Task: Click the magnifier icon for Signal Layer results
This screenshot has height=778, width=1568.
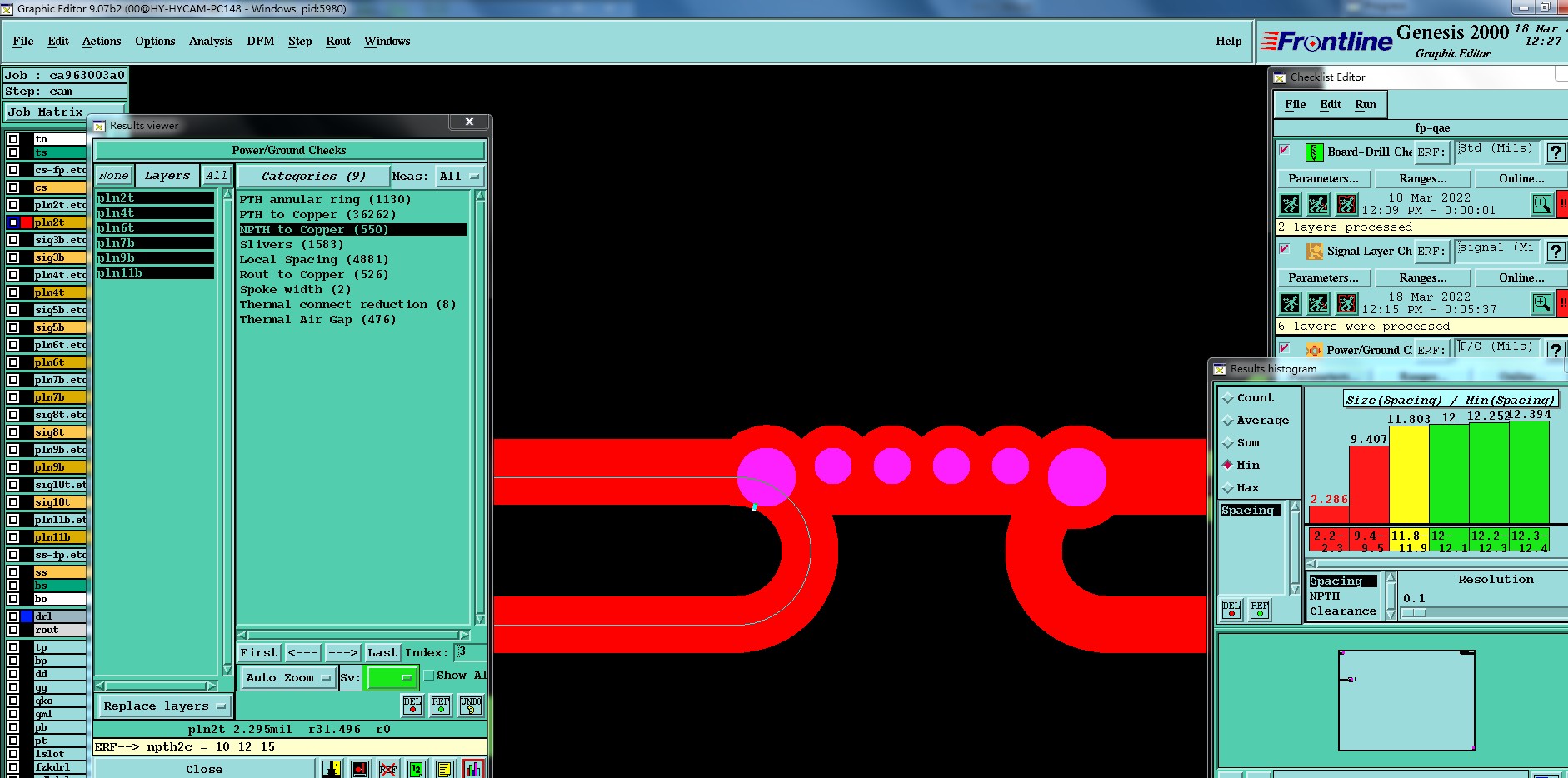Action: [x=1542, y=303]
